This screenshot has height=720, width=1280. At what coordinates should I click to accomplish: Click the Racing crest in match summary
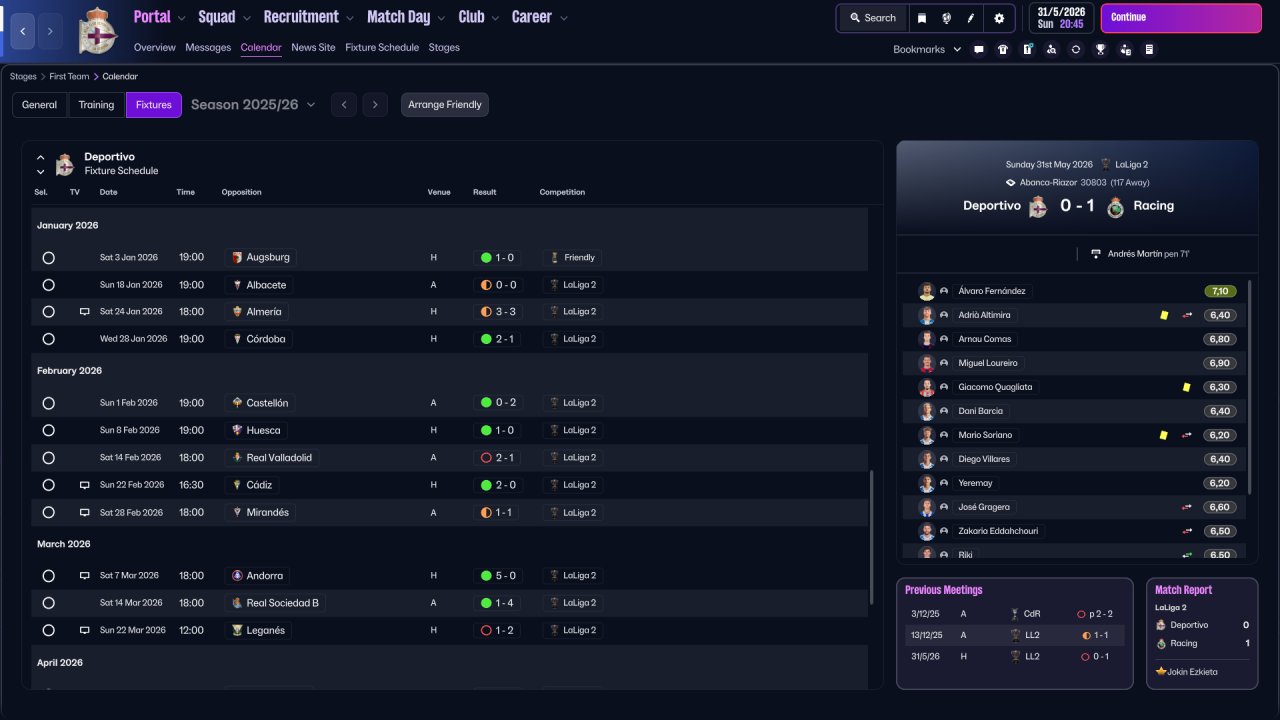point(1115,206)
